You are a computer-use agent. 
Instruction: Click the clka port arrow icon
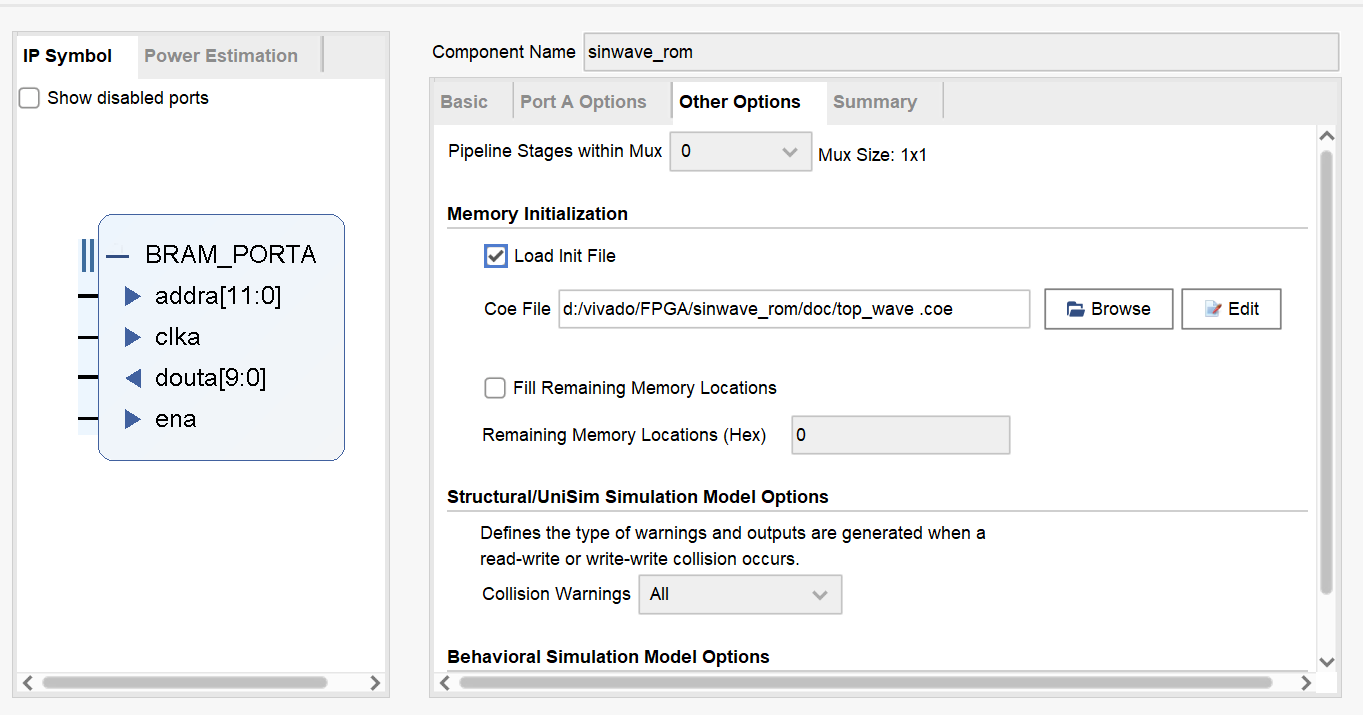(133, 337)
